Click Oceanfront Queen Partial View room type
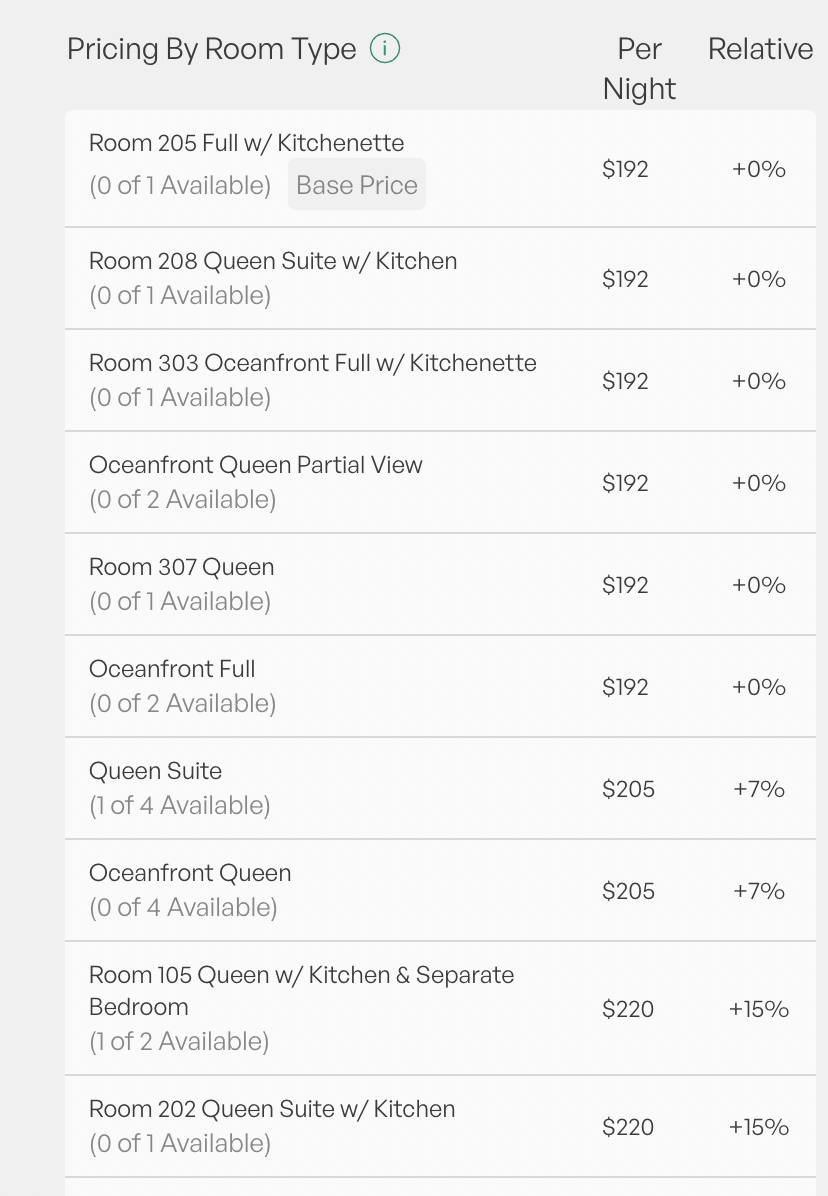 tap(256, 465)
